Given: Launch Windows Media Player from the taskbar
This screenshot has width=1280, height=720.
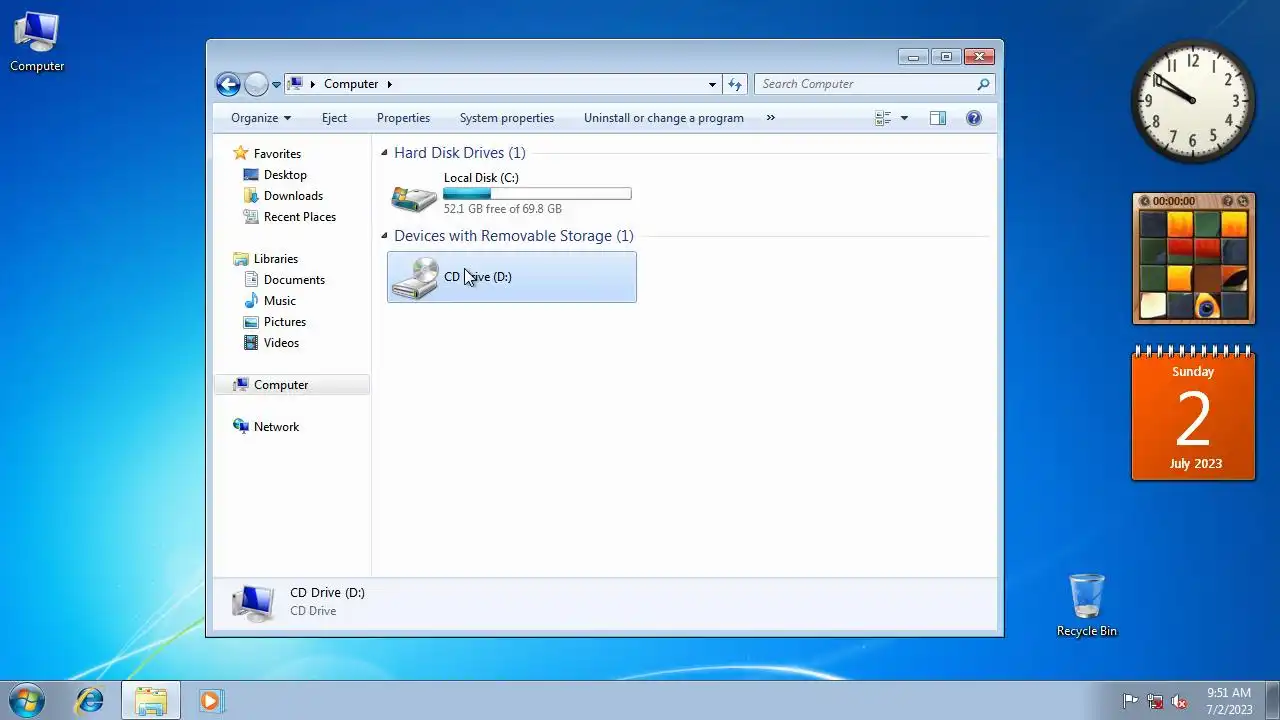Looking at the screenshot, I should [210, 701].
